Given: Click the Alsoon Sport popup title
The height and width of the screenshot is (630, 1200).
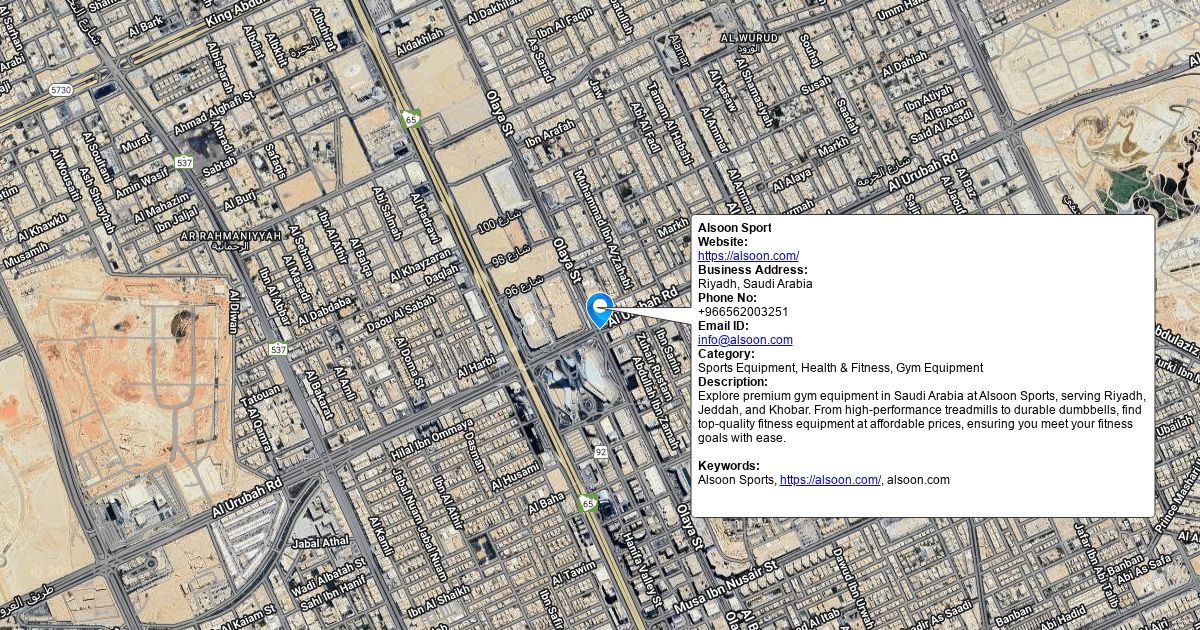Looking at the screenshot, I should (x=734, y=228).
